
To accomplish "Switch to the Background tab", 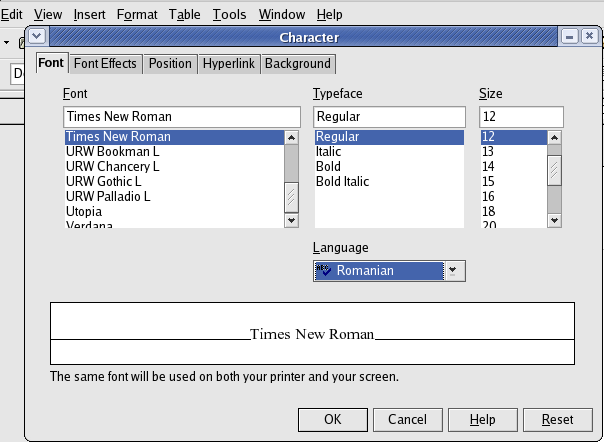I will click(x=298, y=64).
